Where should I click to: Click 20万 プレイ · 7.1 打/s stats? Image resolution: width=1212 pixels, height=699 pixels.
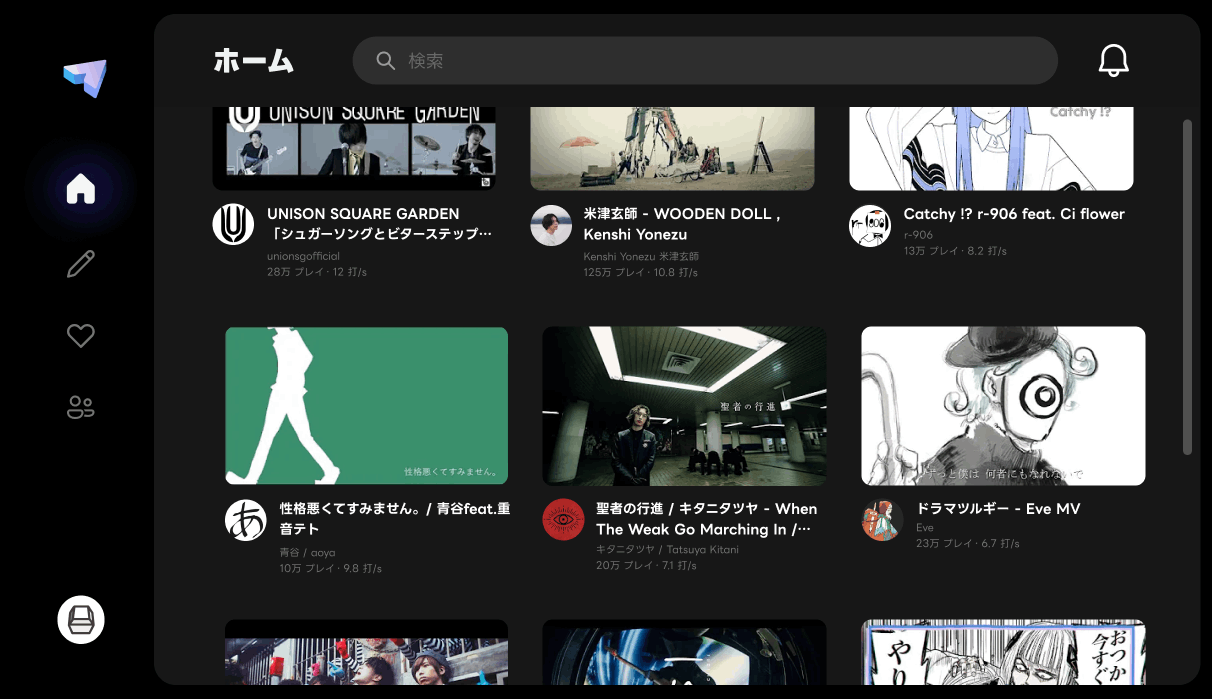pyautogui.click(x=646, y=565)
